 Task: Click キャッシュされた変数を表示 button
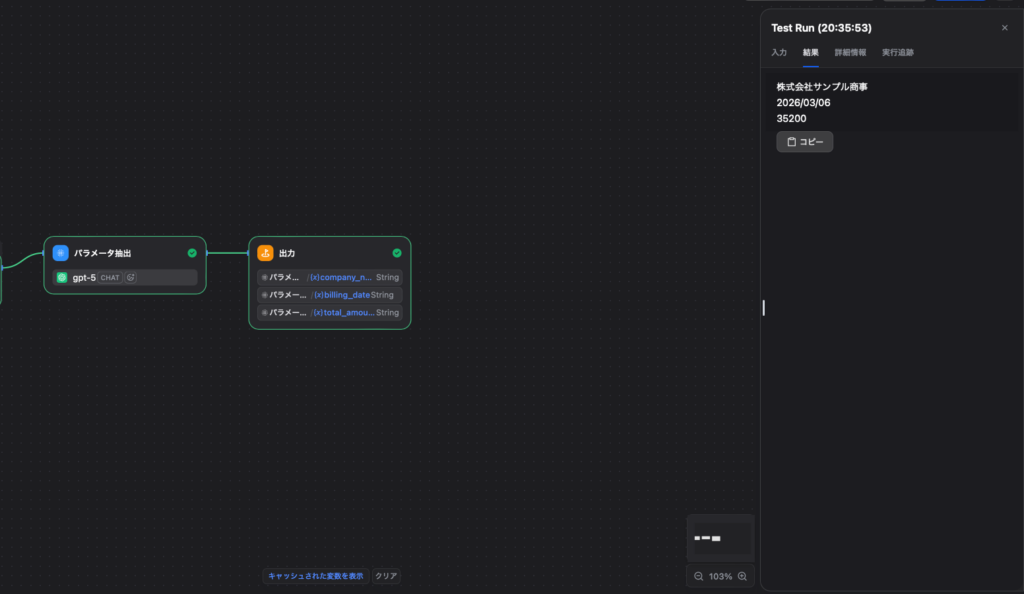coord(315,576)
